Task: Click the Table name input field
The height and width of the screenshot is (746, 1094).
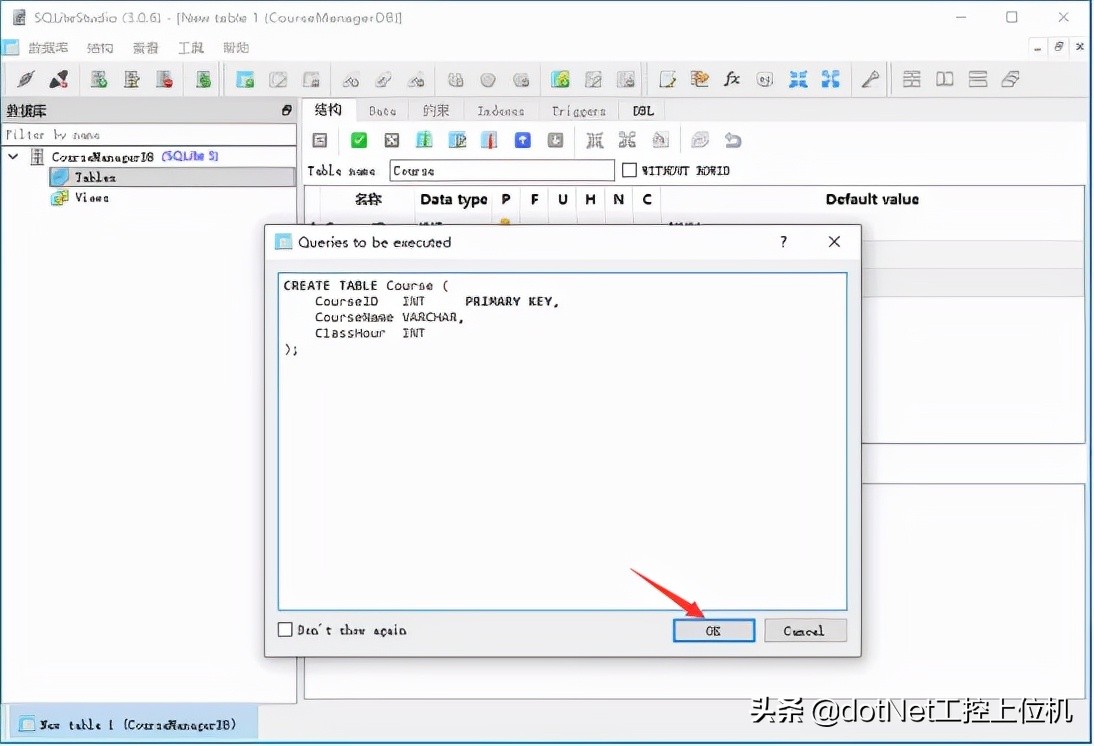Action: click(500, 170)
